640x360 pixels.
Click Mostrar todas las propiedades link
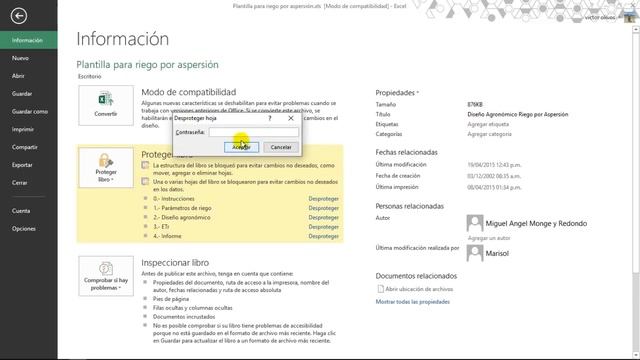tap(413, 302)
